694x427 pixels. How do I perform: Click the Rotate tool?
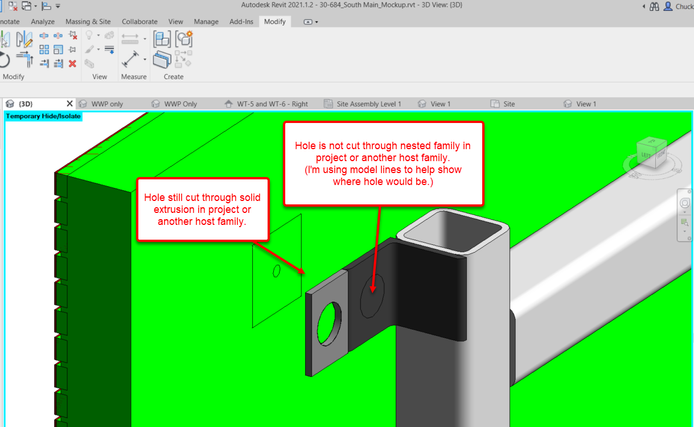click(4, 60)
